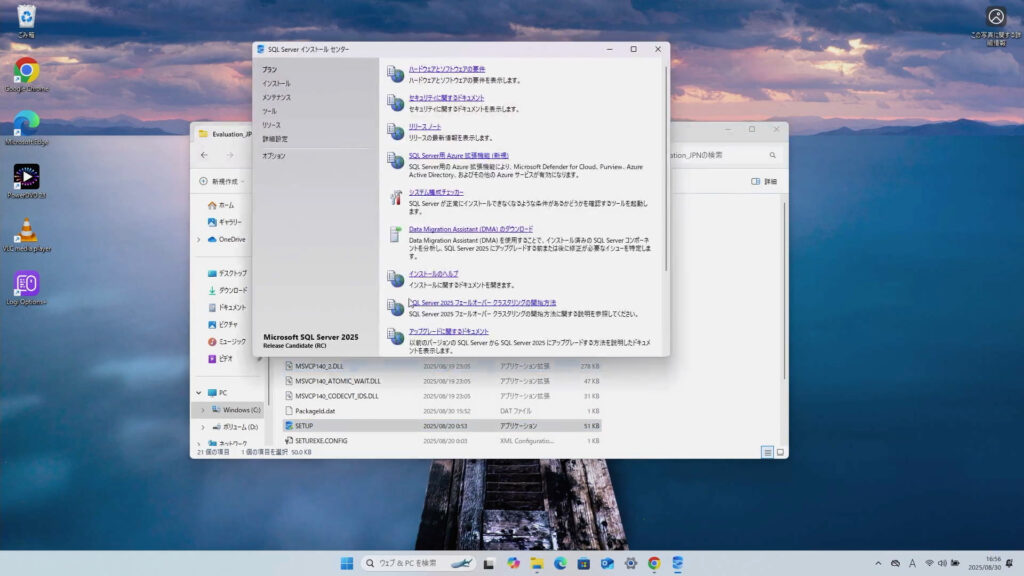
Task: Click the globe icon beside セキュリティに関するドキュメント
Action: pyautogui.click(x=395, y=103)
